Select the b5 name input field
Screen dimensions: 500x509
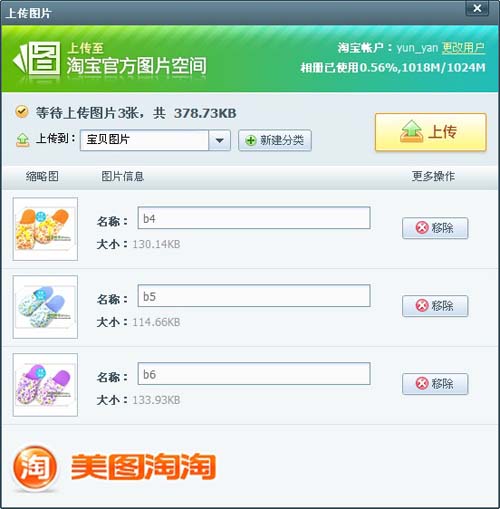tap(254, 296)
